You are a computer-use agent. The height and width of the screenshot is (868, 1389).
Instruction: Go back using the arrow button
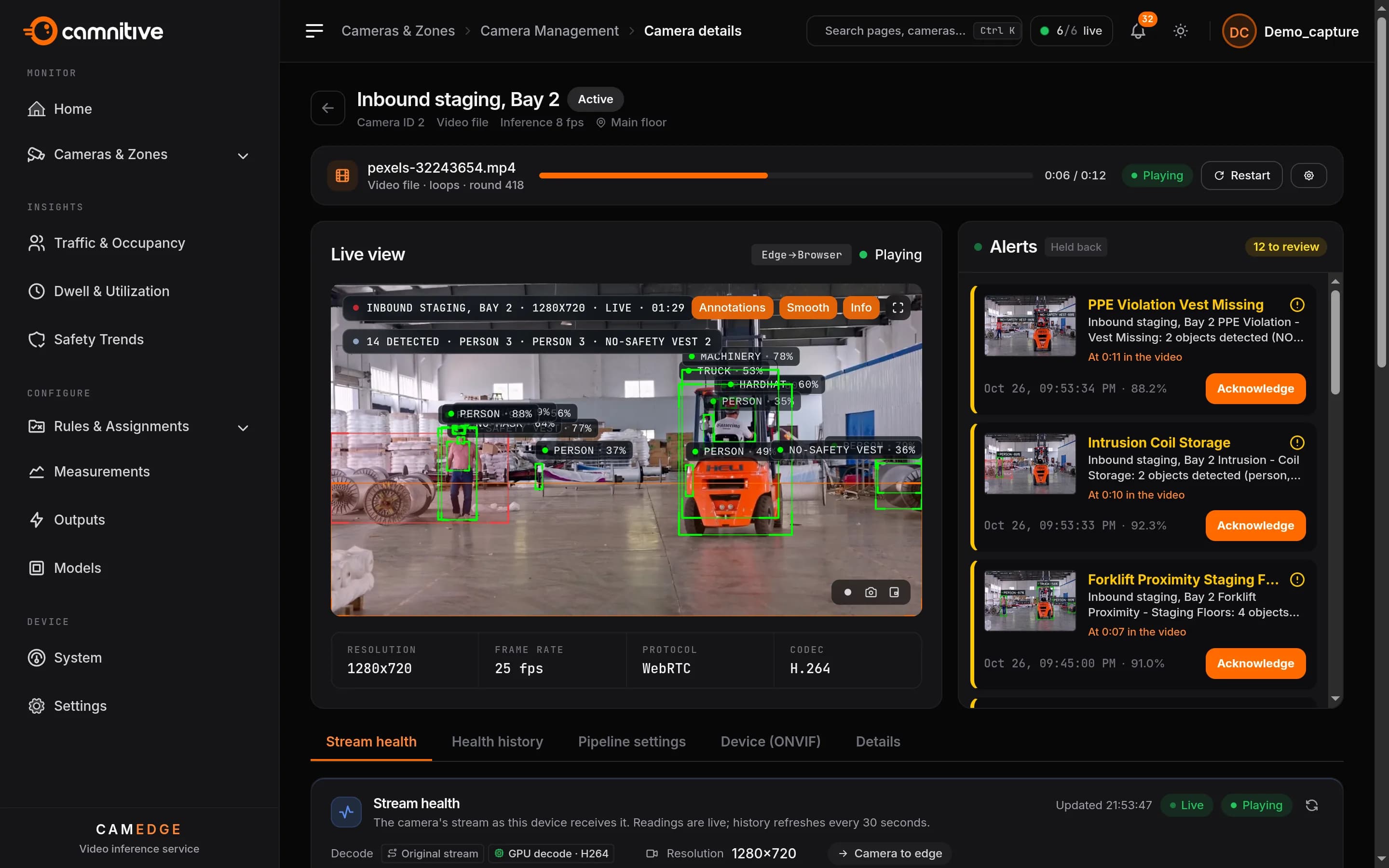328,108
